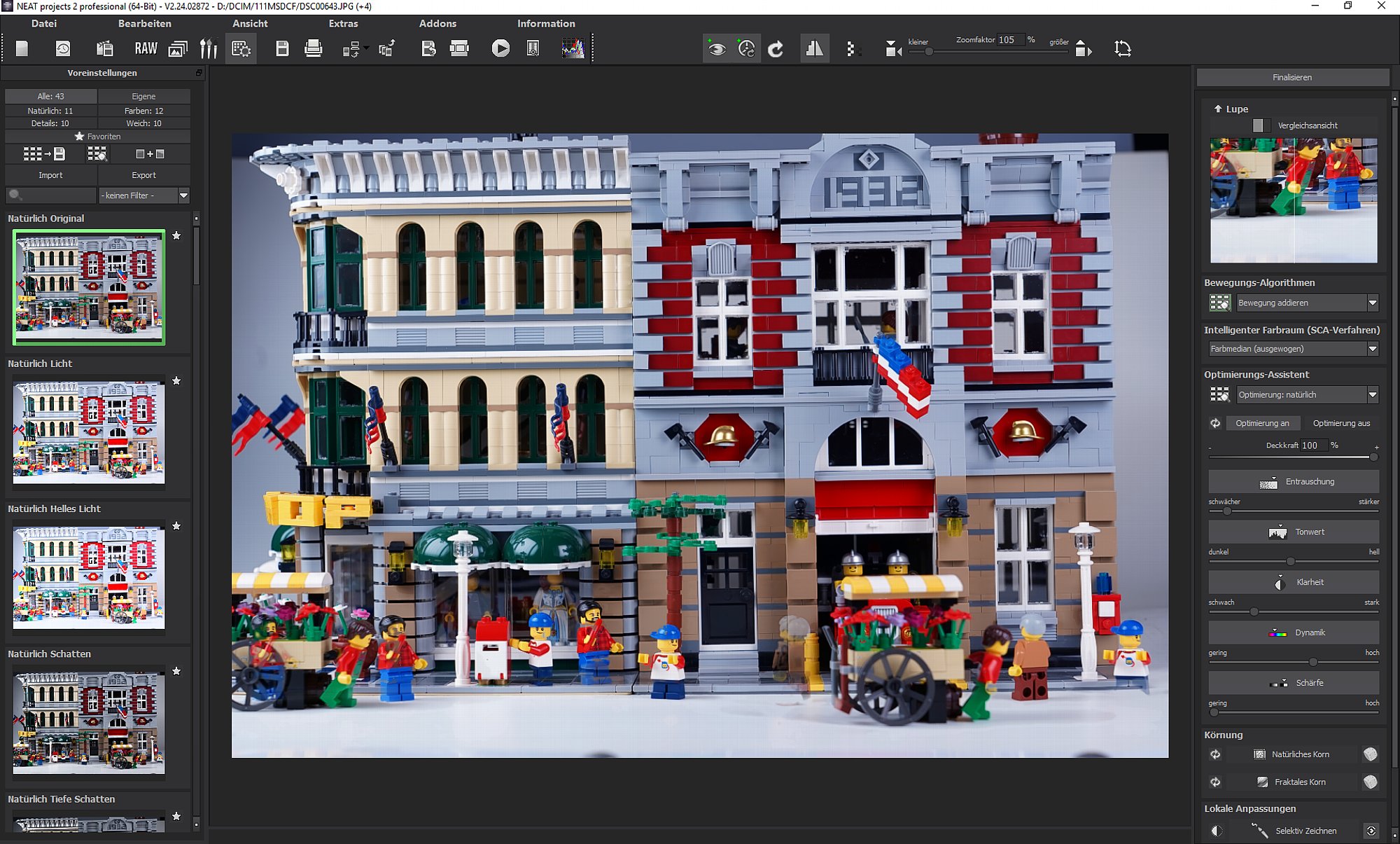Click the print icon
Viewport: 1400px width, 844px height.
pyautogui.click(x=313, y=48)
